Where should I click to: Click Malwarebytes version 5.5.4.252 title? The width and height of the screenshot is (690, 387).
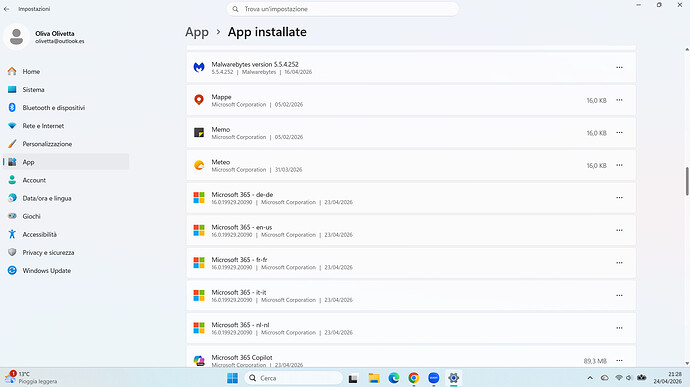pyautogui.click(x=255, y=64)
